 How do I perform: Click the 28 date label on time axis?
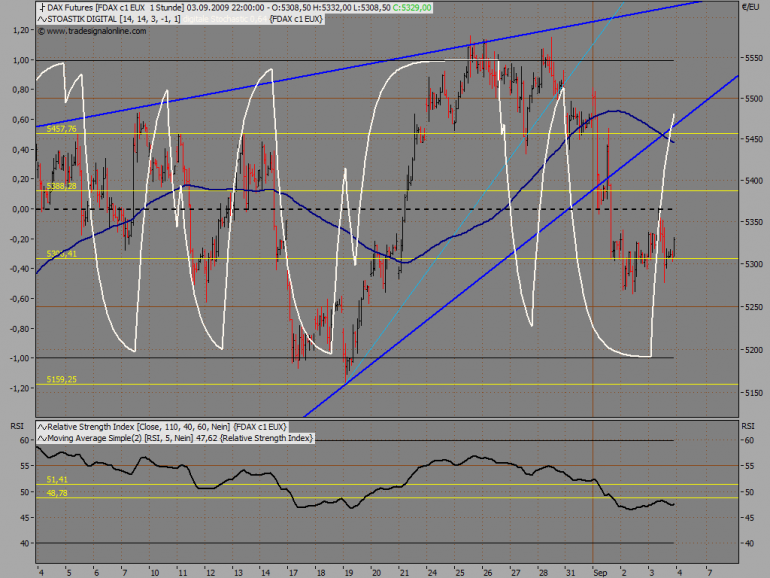543,573
